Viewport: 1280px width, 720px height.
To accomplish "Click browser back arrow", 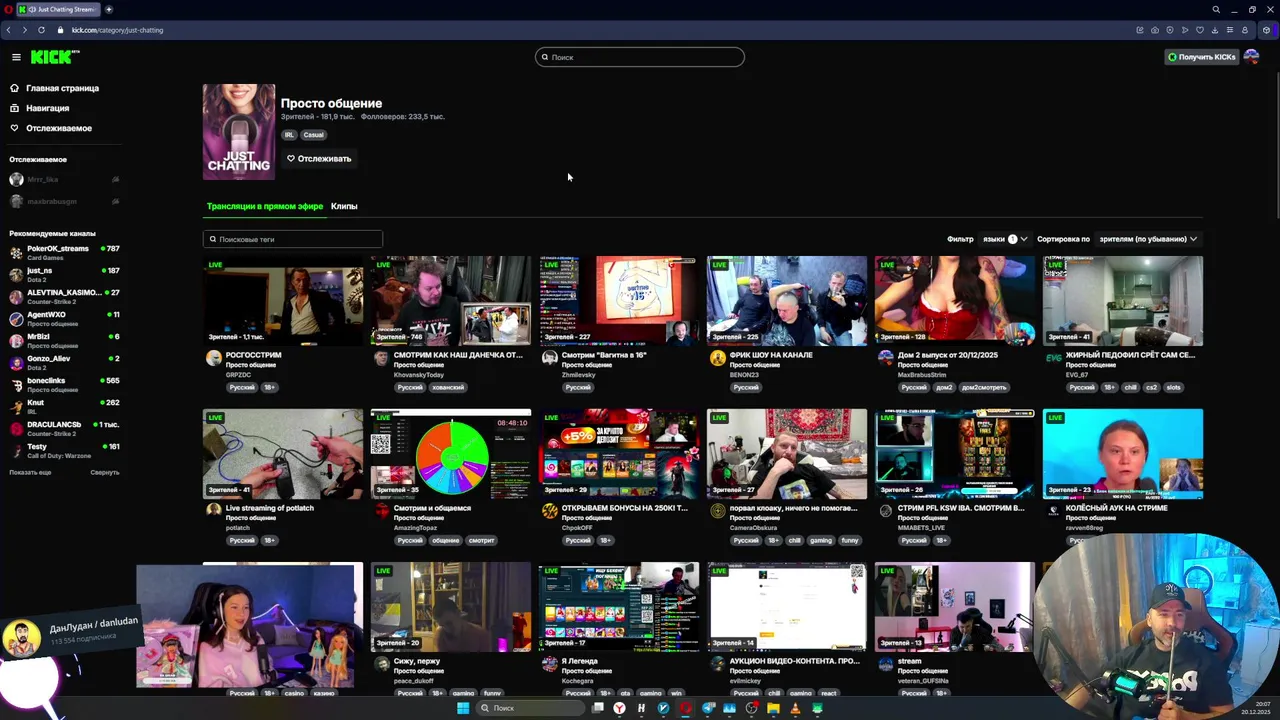I will click(9, 30).
